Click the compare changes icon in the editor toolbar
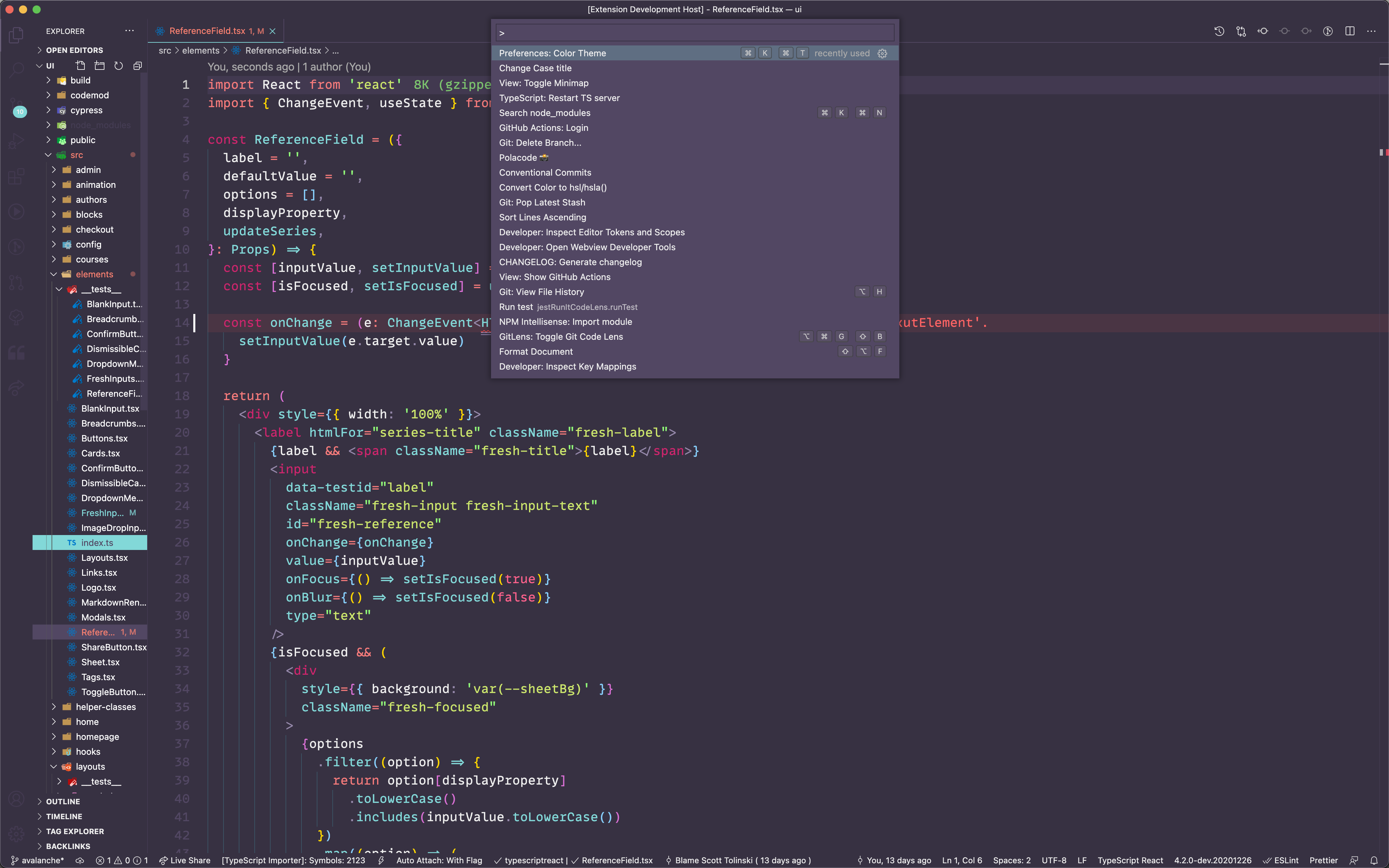1389x868 pixels. [x=1241, y=31]
